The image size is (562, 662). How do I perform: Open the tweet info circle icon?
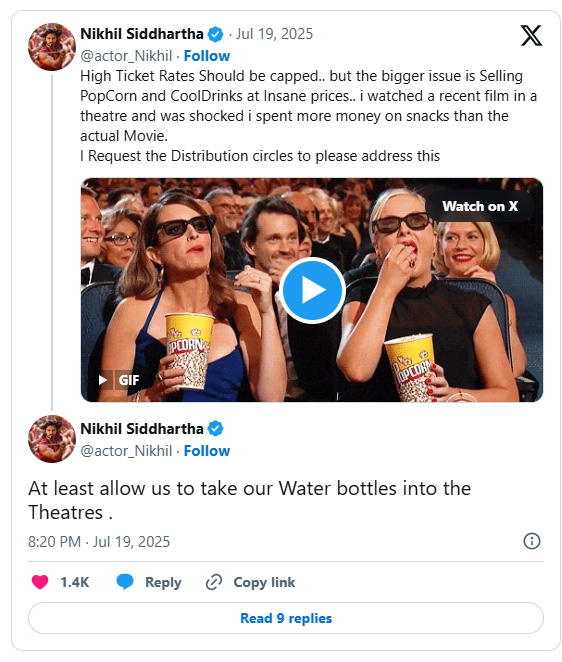532,541
